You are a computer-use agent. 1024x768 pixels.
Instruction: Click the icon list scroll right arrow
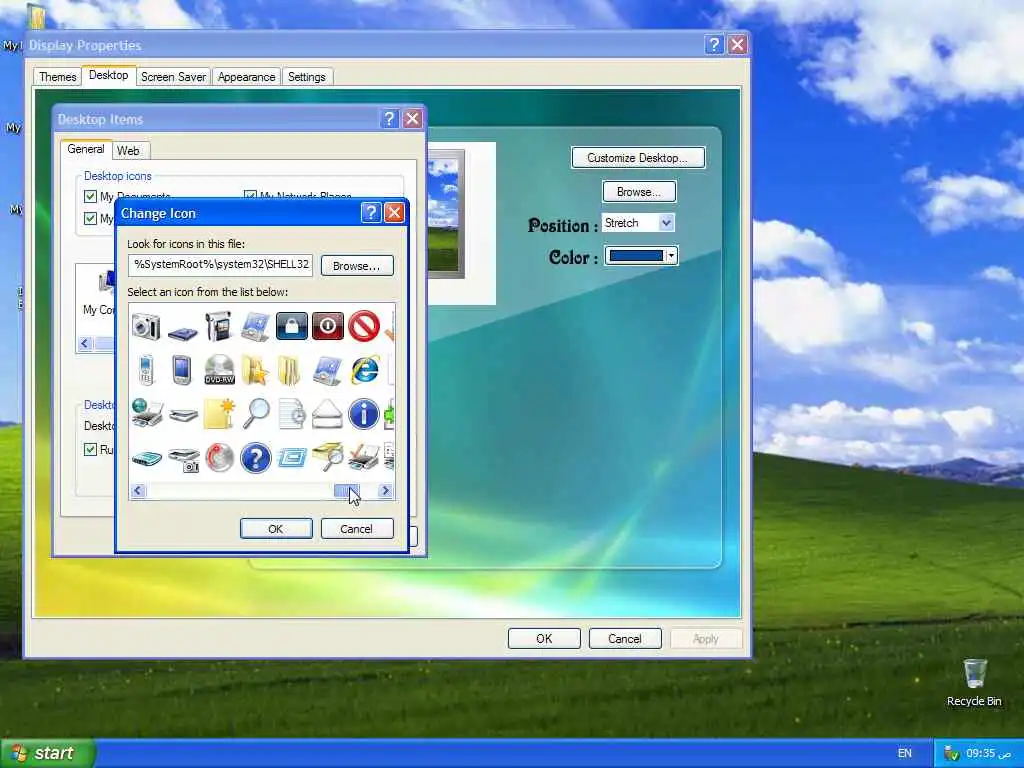(385, 490)
